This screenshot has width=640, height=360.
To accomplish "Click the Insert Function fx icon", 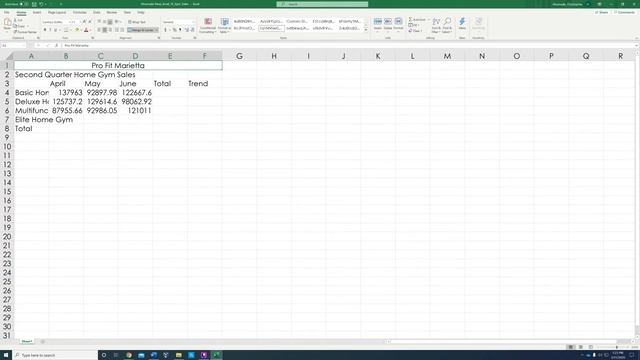I will click(56, 46).
